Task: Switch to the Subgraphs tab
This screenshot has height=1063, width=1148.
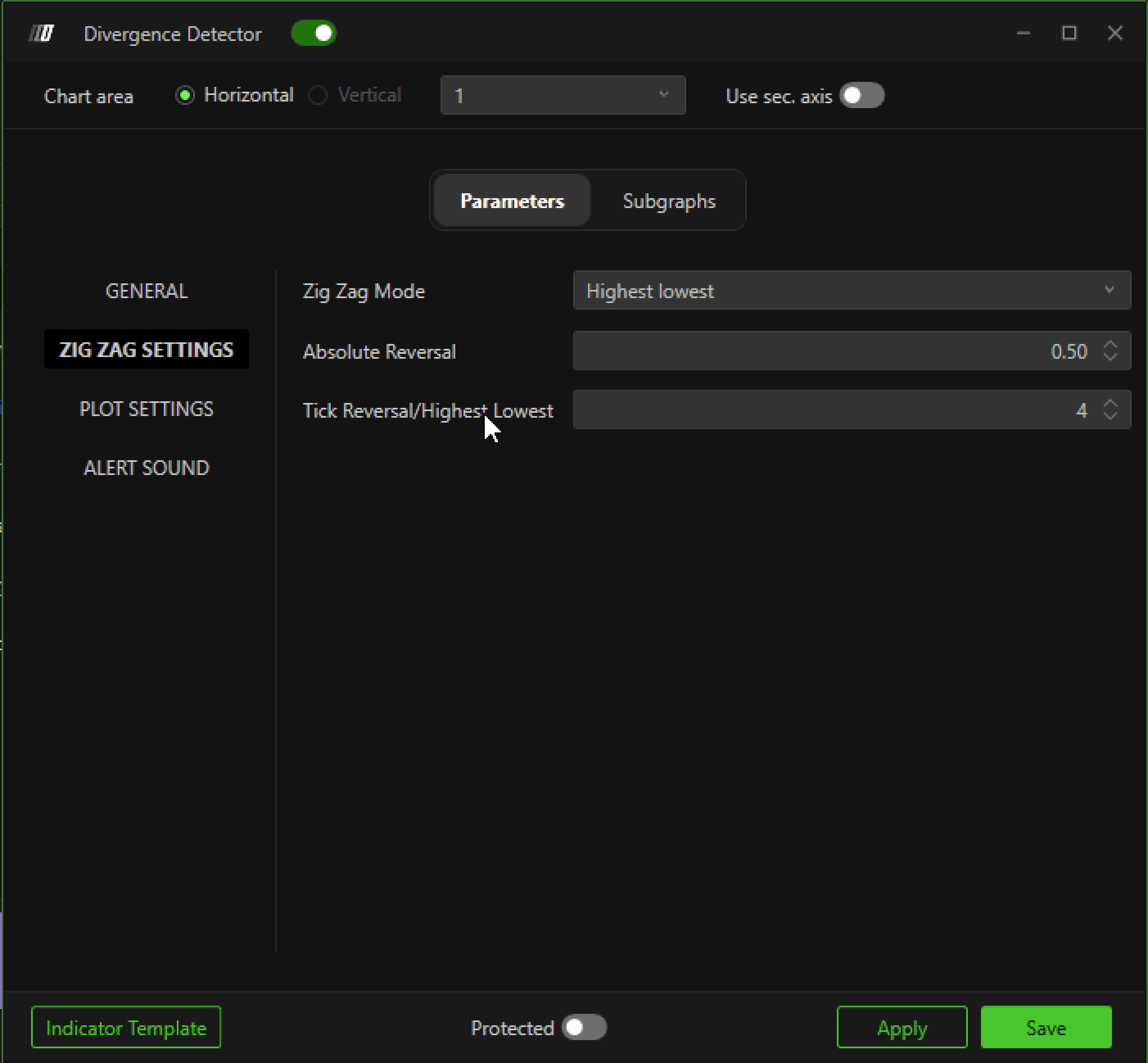Action: tap(668, 201)
